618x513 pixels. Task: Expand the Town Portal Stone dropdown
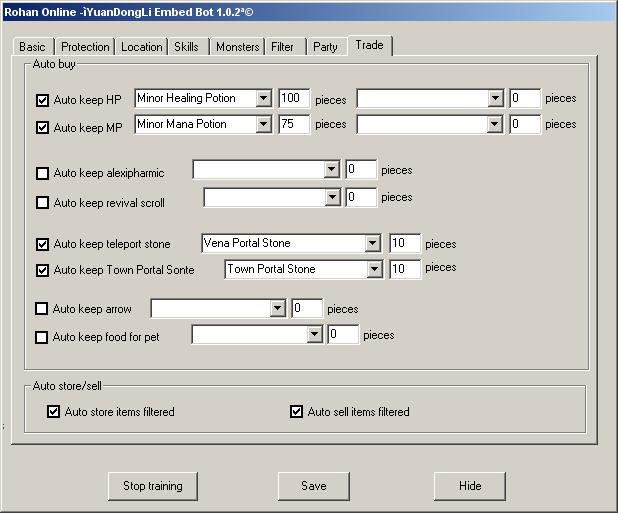374,270
